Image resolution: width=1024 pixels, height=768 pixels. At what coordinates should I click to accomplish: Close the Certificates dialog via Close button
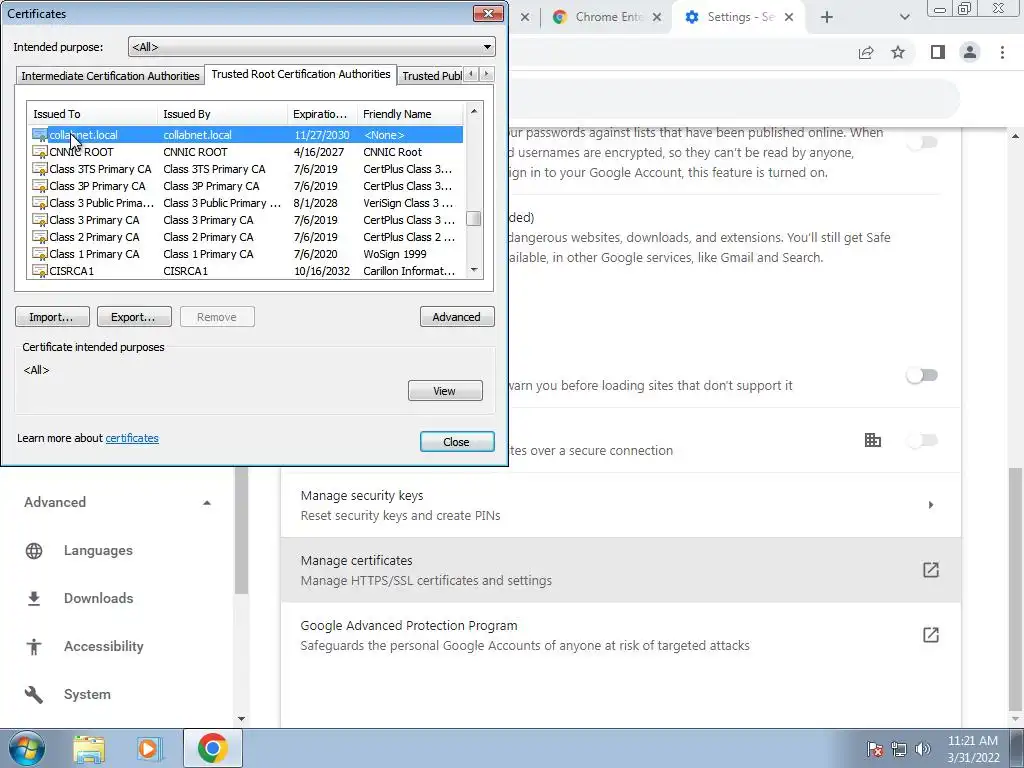(x=457, y=441)
